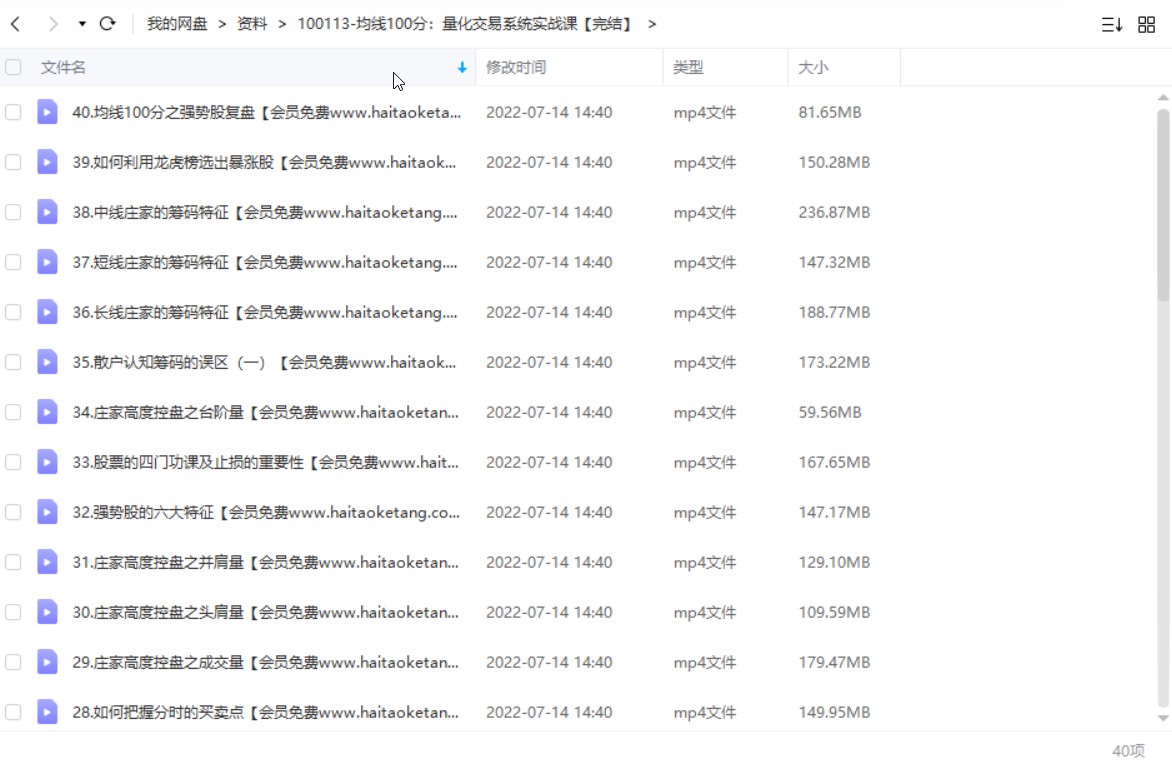Check the box for file 30.庄家高度控盘之头肩量
The image size is (1172, 768).
(13, 612)
